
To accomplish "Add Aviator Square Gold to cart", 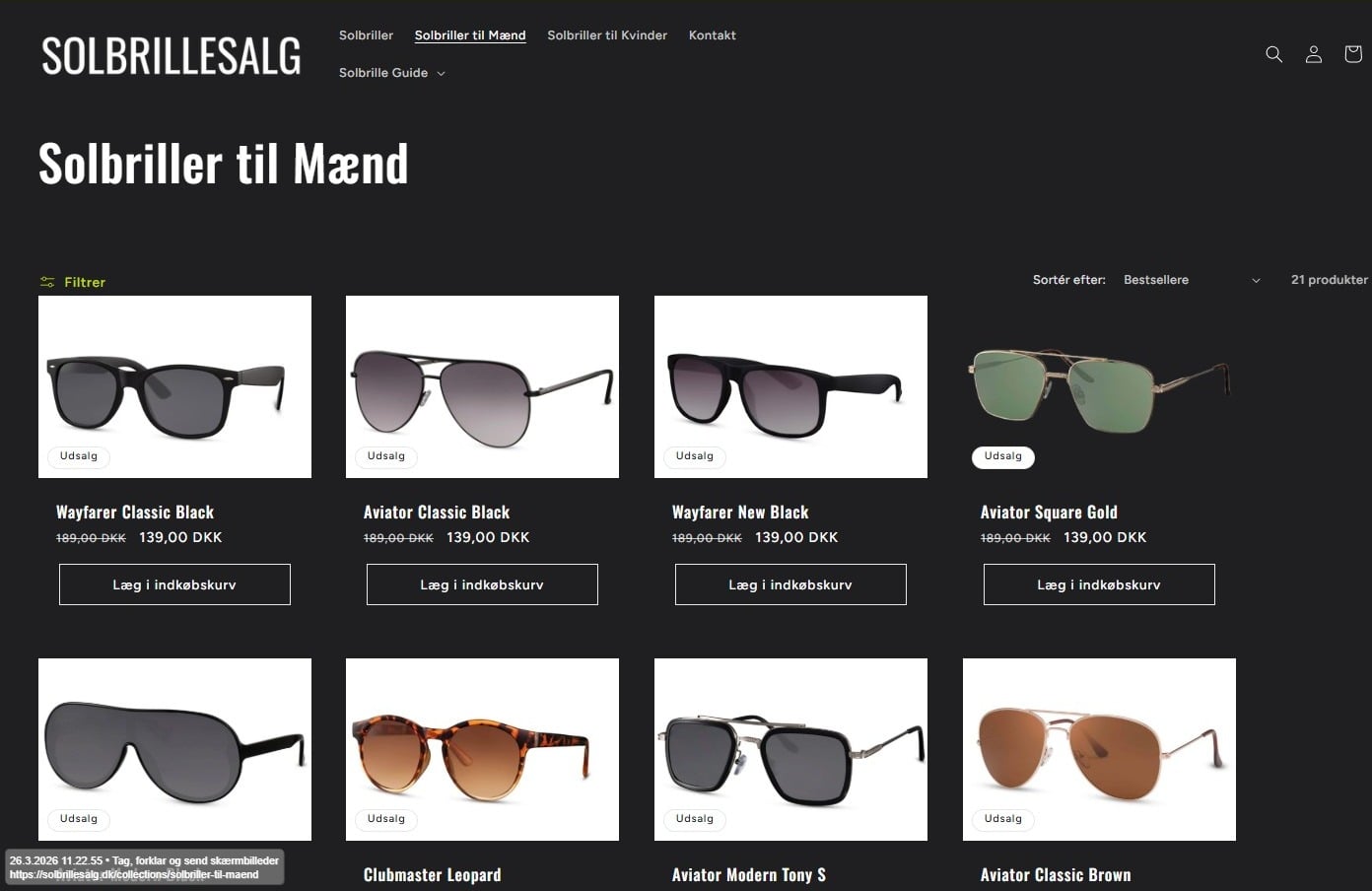I will tap(1099, 584).
